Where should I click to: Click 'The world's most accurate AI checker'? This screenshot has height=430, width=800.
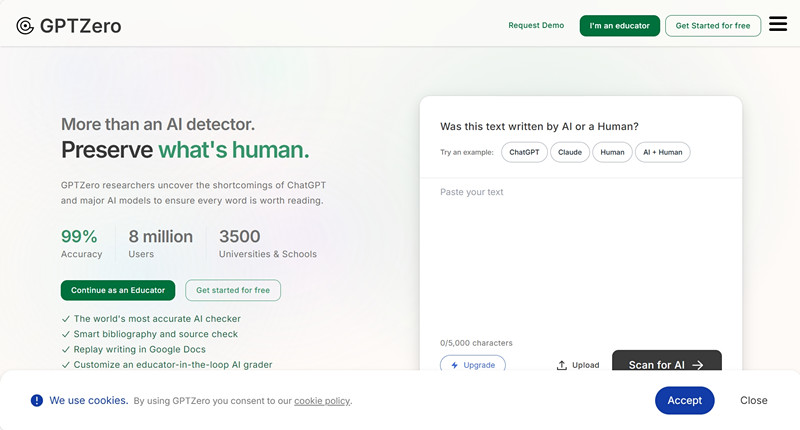[x=157, y=319]
